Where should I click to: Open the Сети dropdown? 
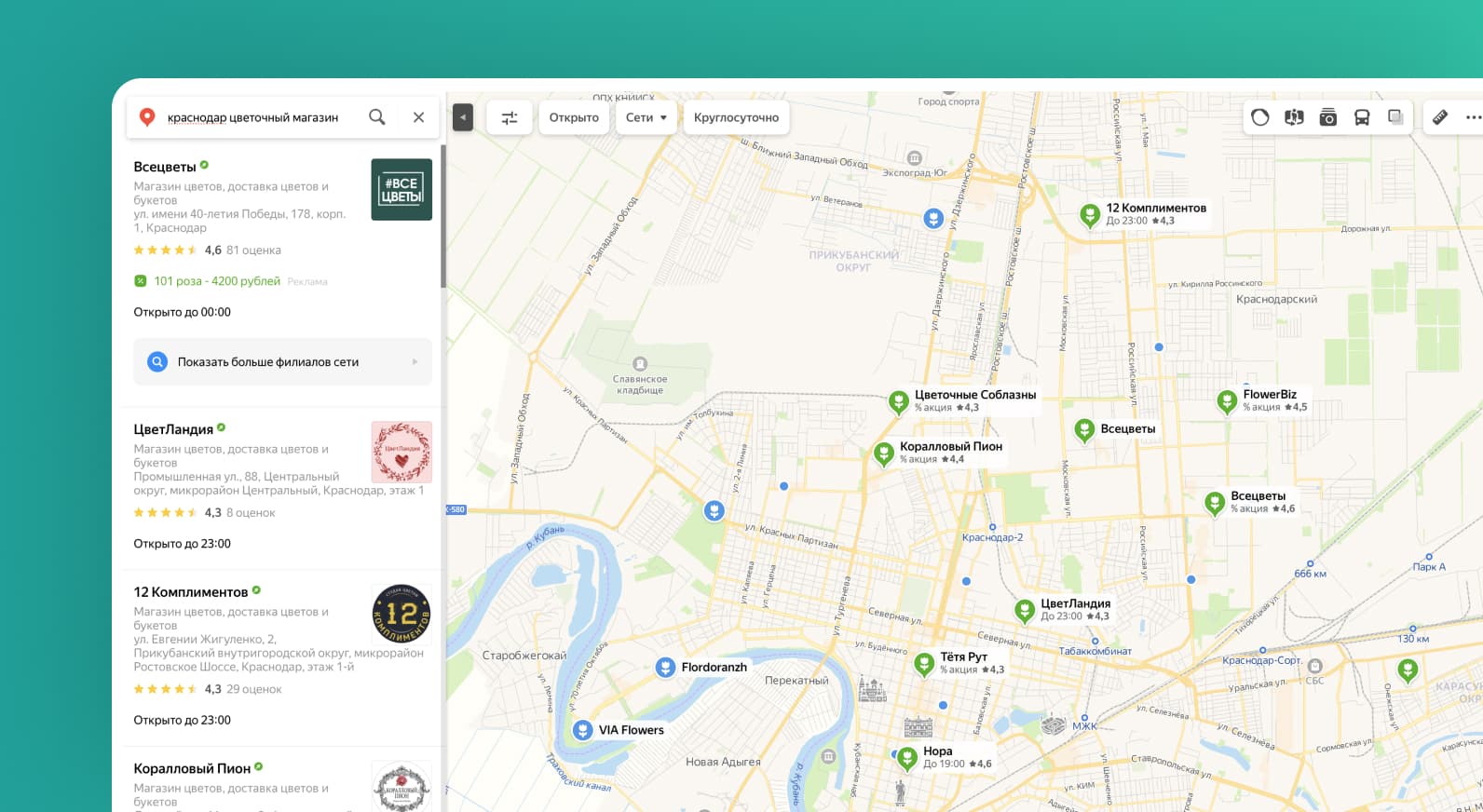646,117
